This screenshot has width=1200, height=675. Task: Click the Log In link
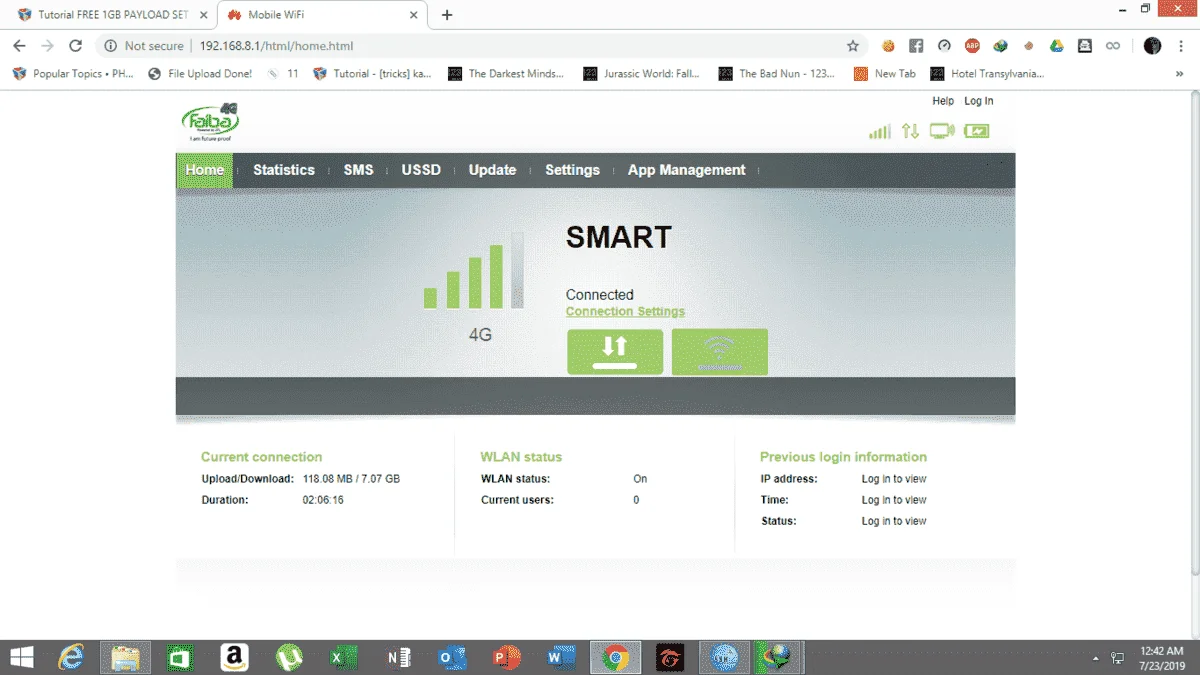point(979,101)
